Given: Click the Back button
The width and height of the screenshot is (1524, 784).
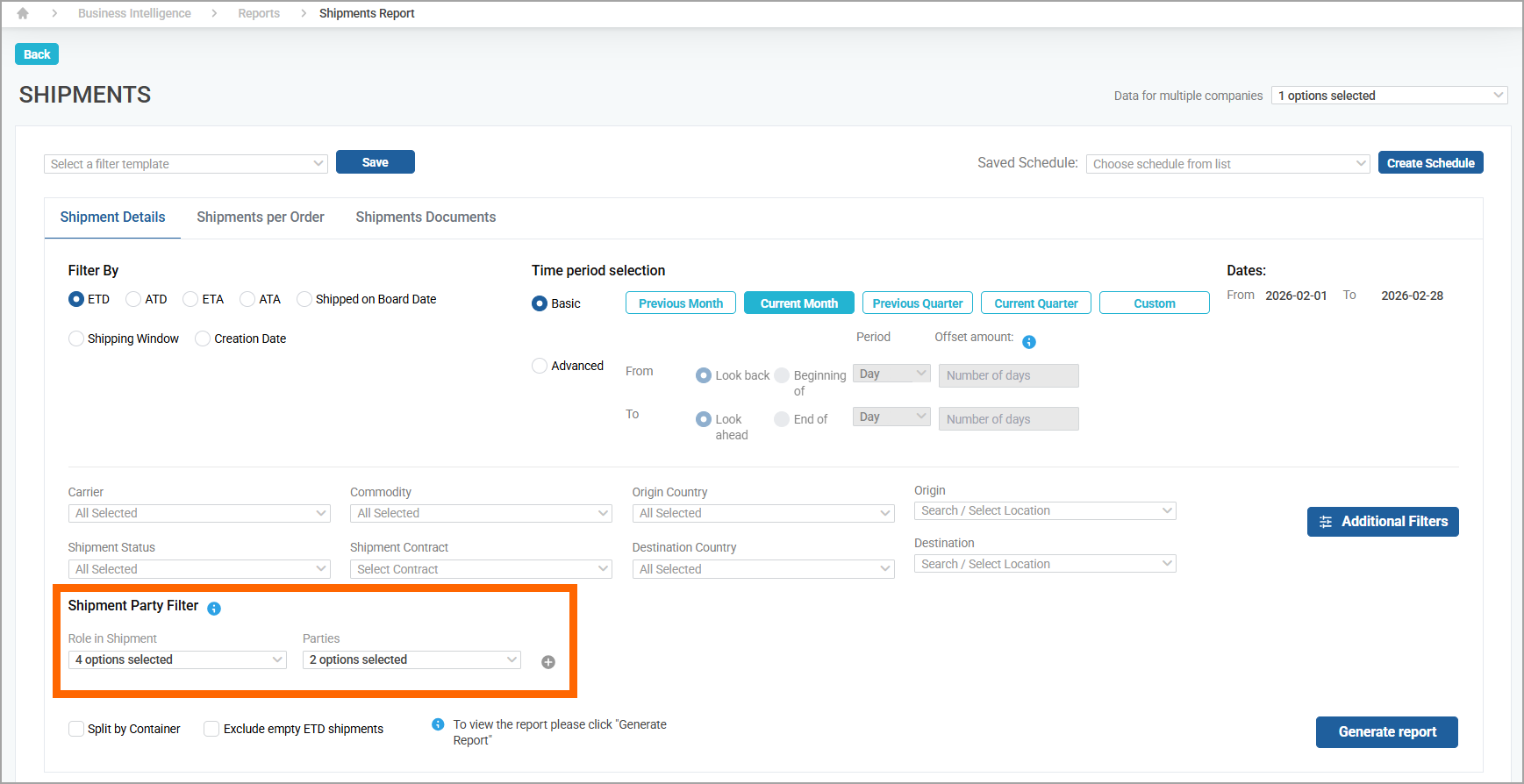Looking at the screenshot, I should [x=37, y=54].
